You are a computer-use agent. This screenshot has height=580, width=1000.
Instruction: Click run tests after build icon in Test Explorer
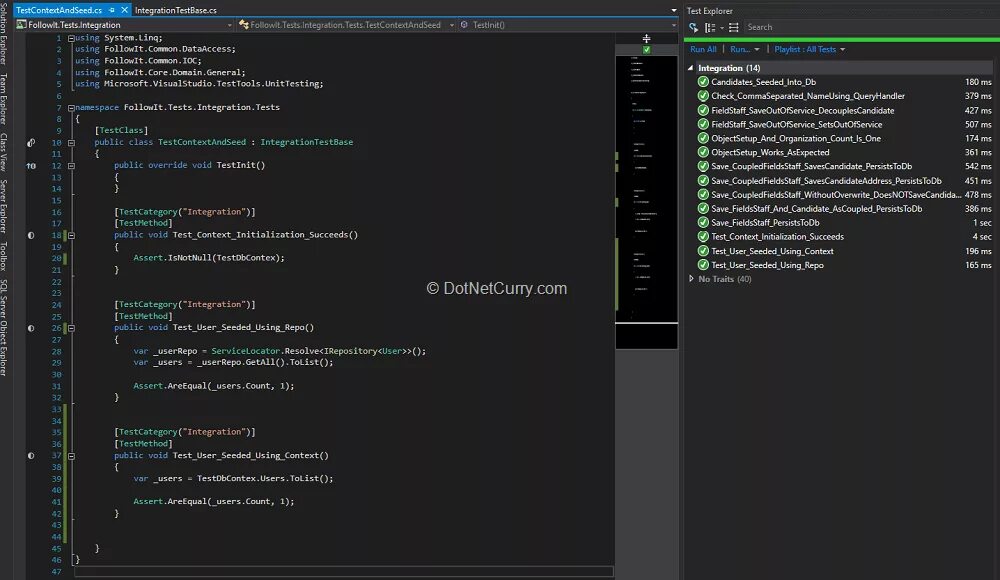pos(694,27)
